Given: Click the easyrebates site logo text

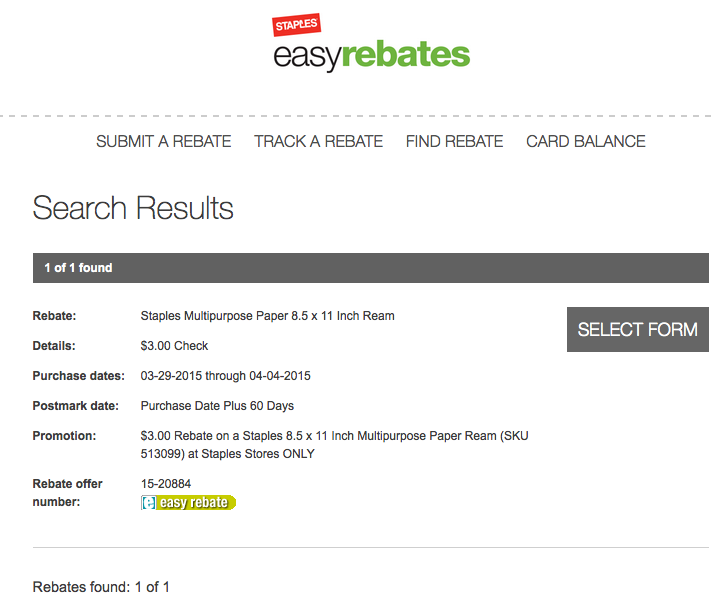Looking at the screenshot, I should pyautogui.click(x=371, y=54).
